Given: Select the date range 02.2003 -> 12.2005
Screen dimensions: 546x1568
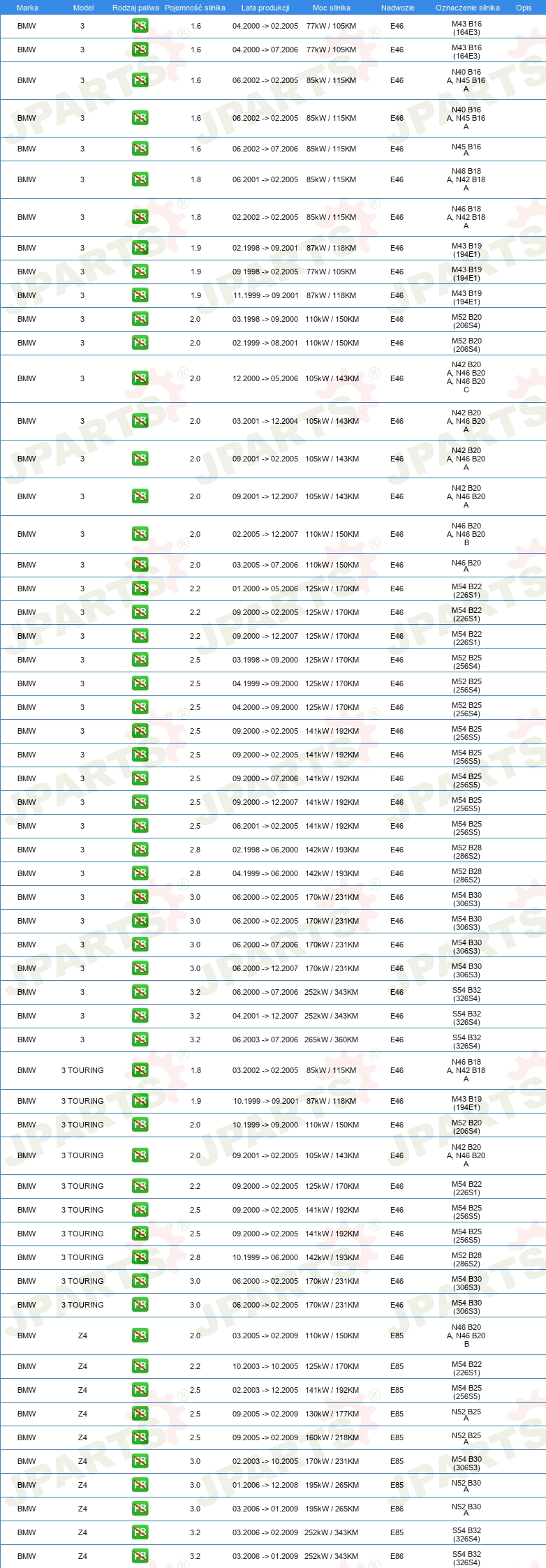Looking at the screenshot, I should pyautogui.click(x=265, y=1390).
